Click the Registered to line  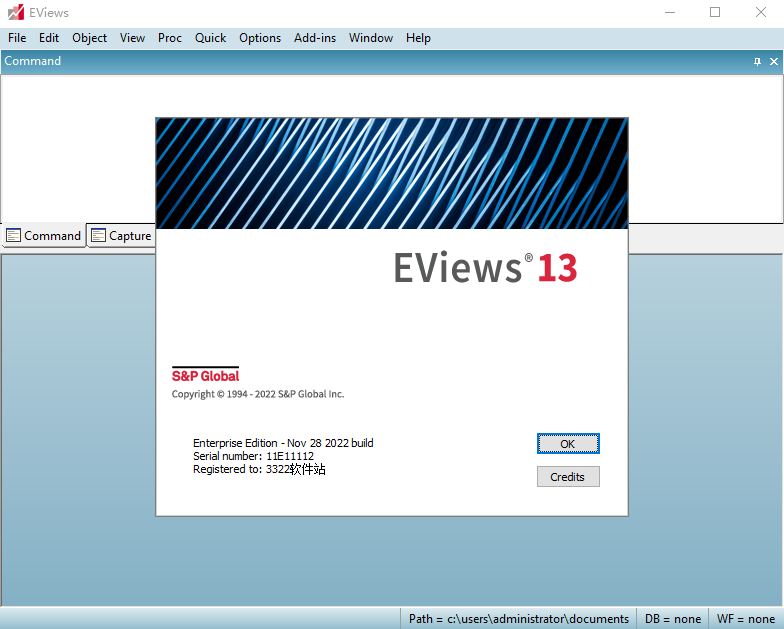point(259,469)
